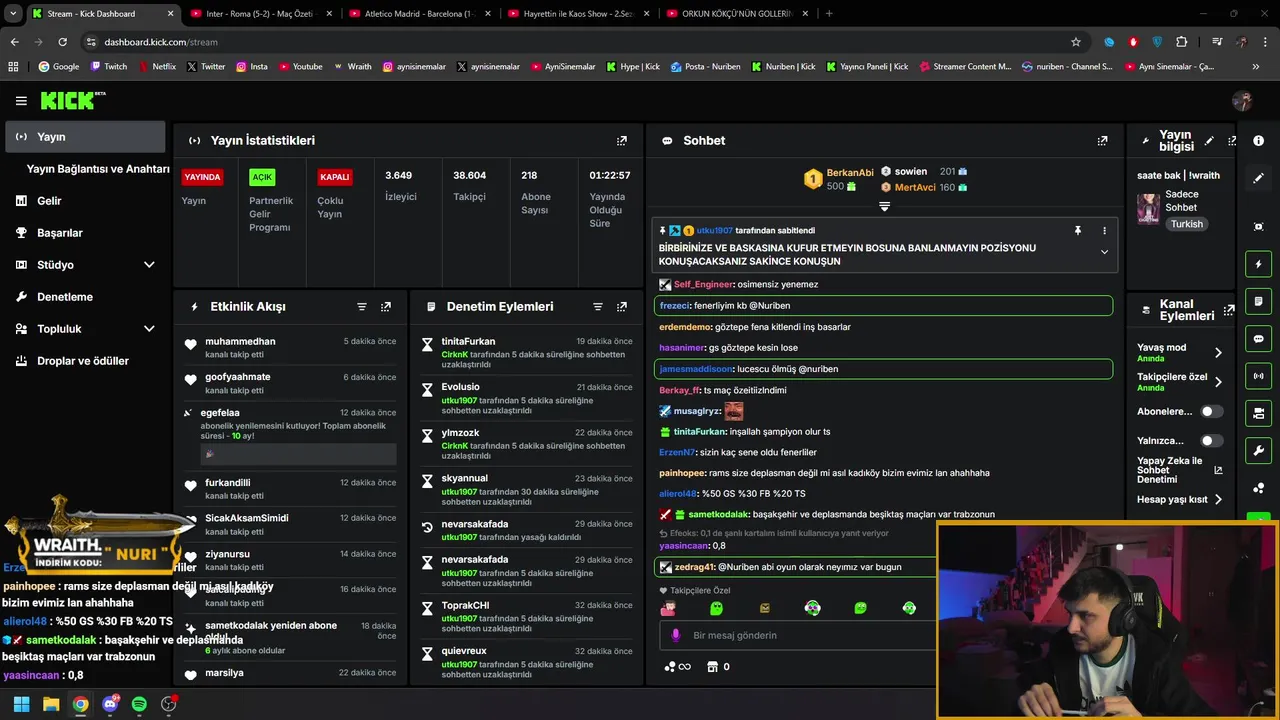
Task: Click the lightning bolt icon in the right sidebar
Action: pyautogui.click(x=1259, y=264)
